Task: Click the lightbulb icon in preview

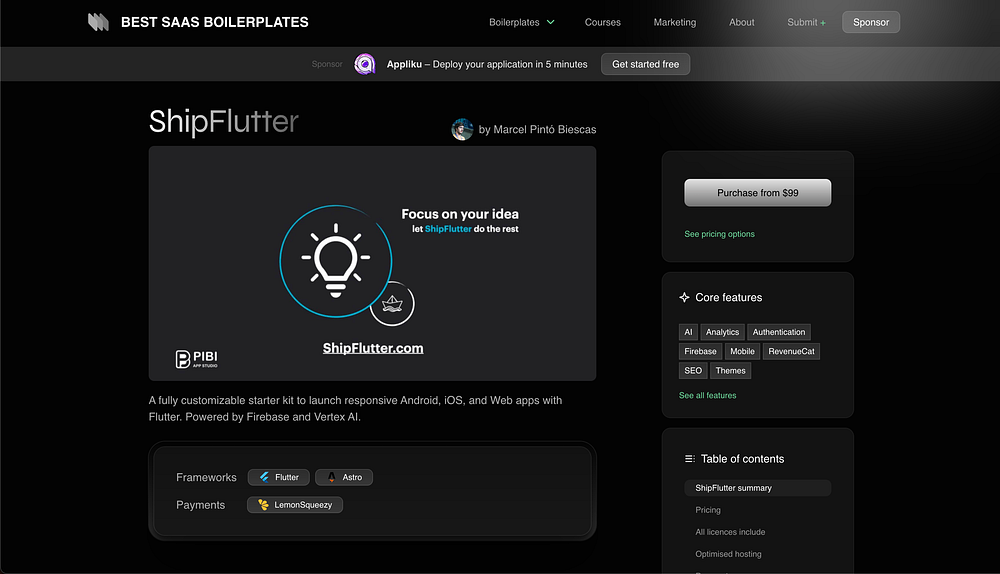Action: tap(335, 261)
